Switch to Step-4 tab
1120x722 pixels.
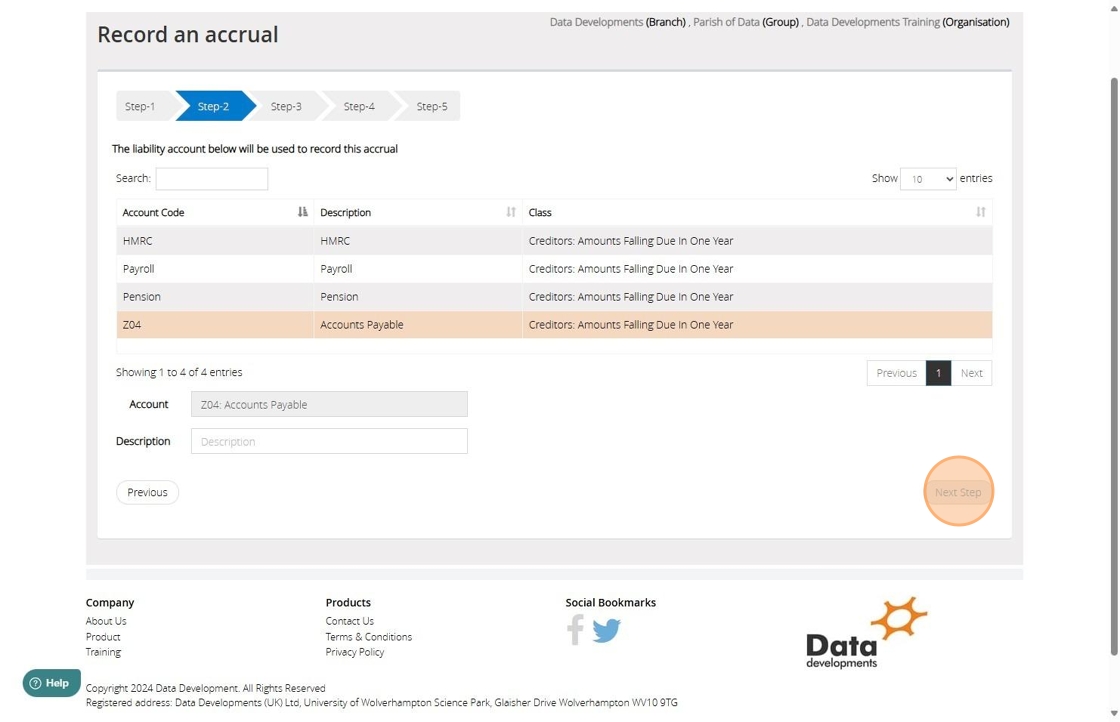pos(359,106)
